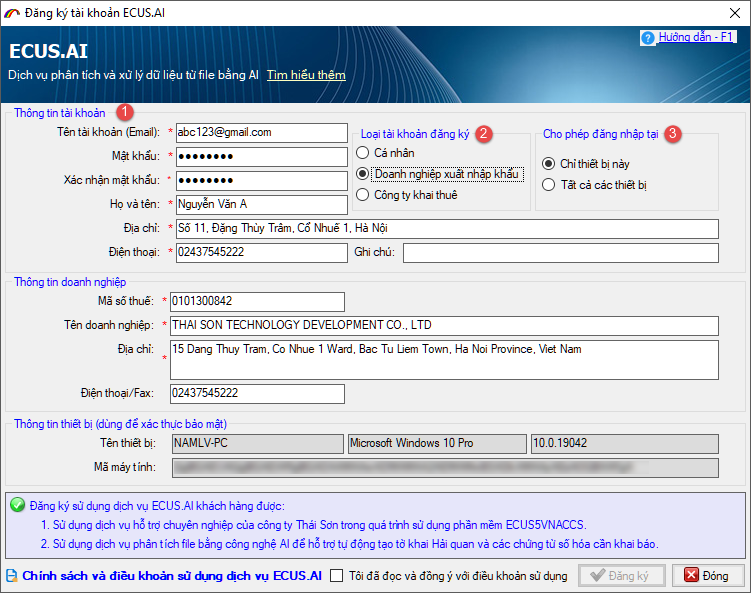Open the Hướng dẫn - F1 link
Image resolution: width=751 pixels, height=593 pixels.
696,37
